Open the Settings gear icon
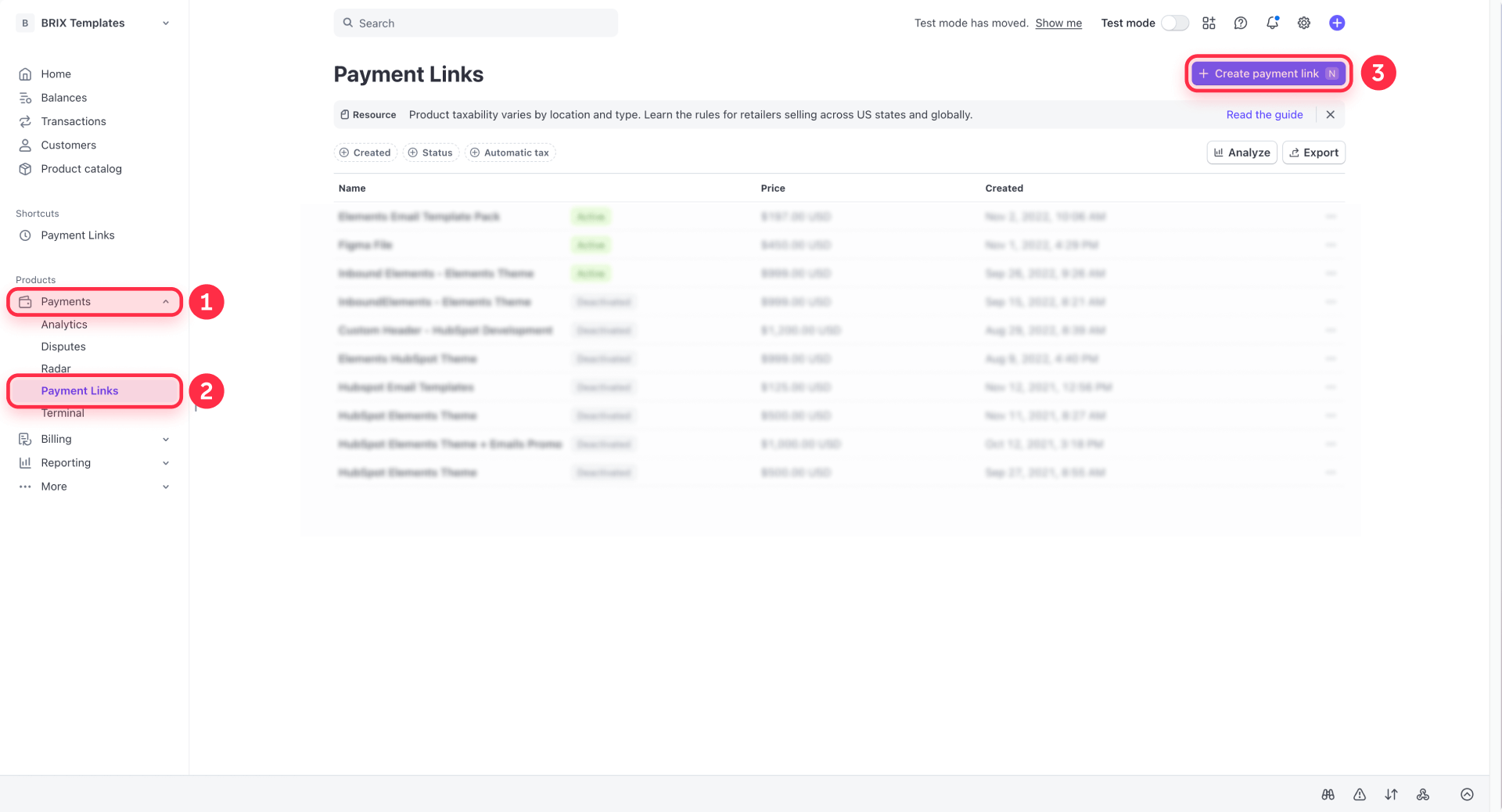Viewport: 1502px width, 812px height. pos(1303,23)
